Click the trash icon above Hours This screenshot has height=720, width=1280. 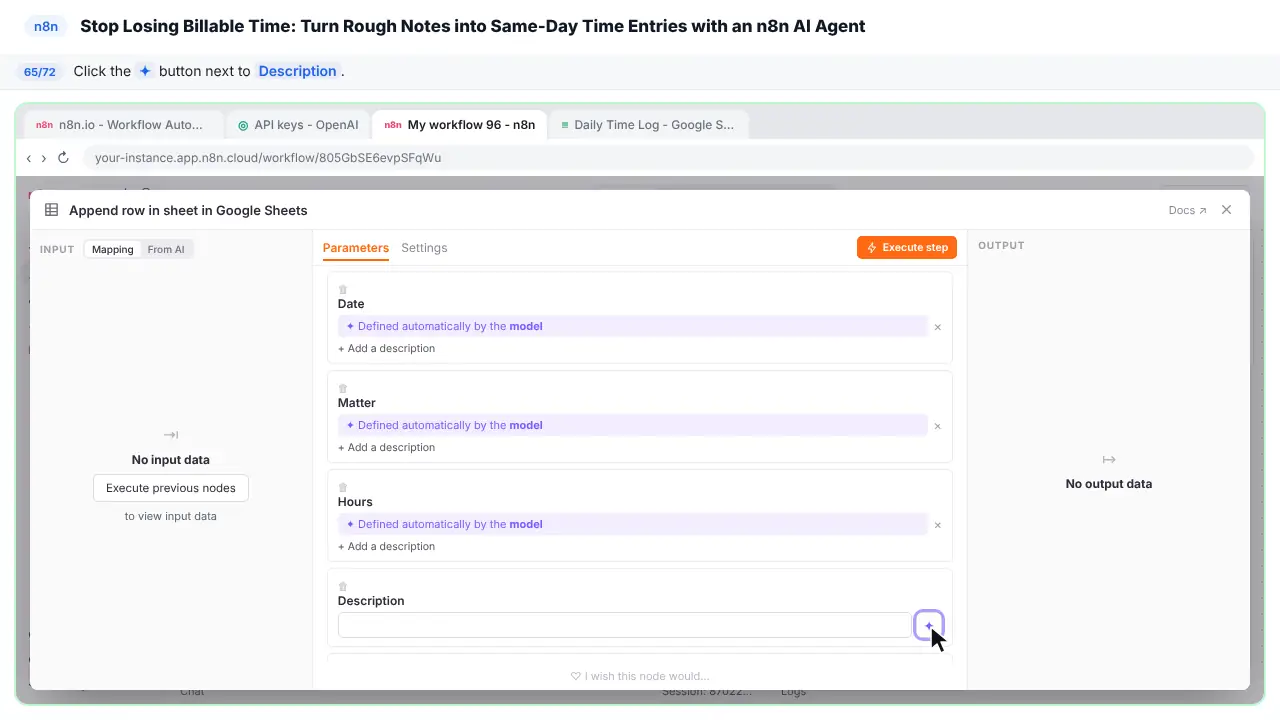pyautogui.click(x=343, y=488)
